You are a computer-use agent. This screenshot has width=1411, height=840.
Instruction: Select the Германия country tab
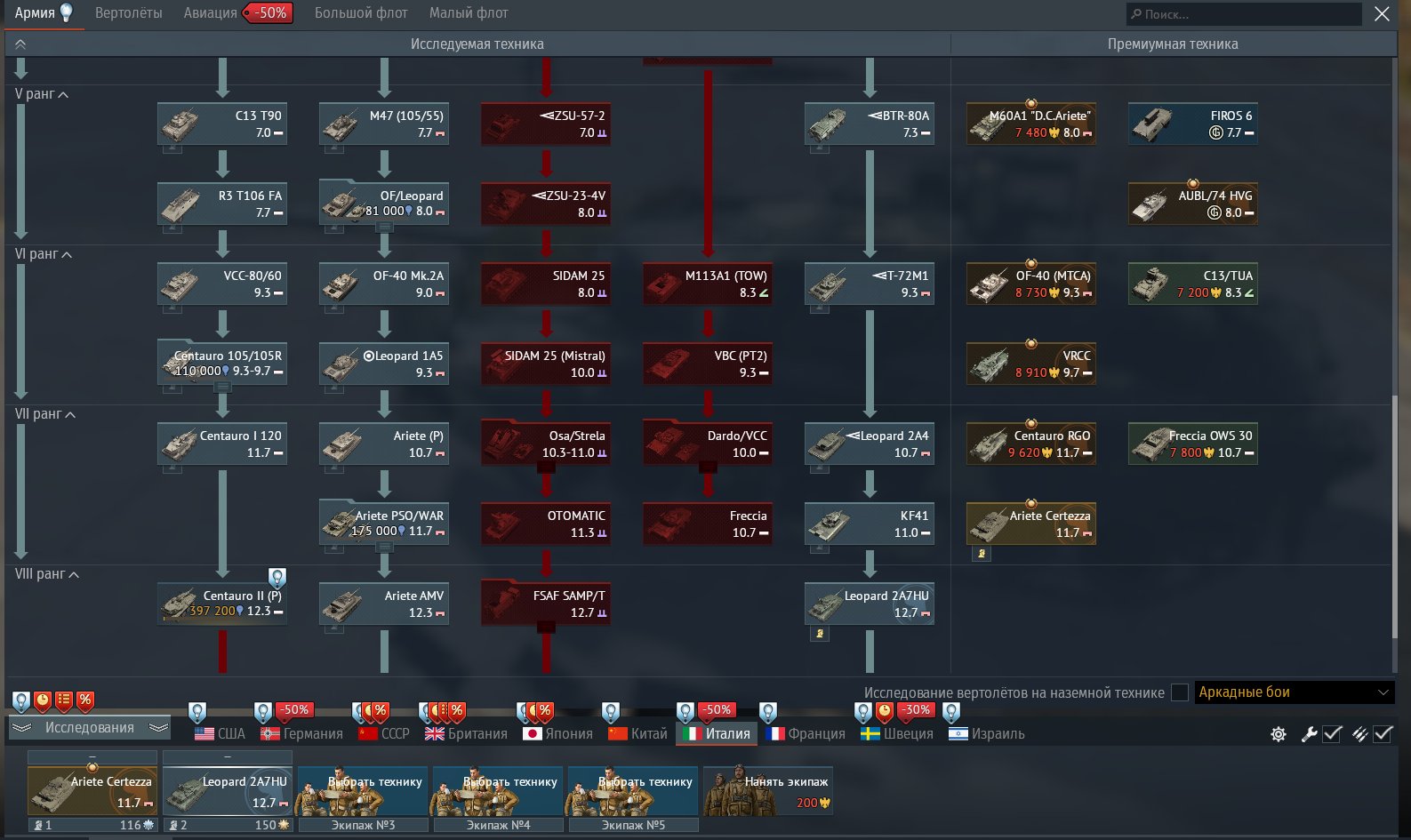[x=302, y=734]
